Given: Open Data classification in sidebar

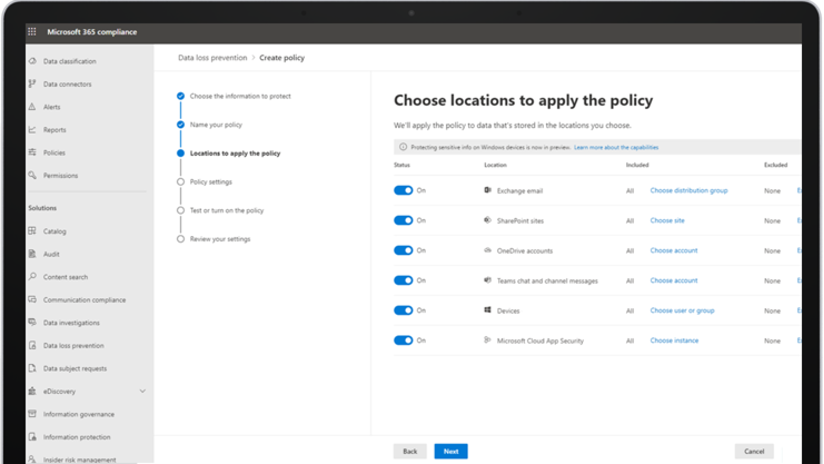Looking at the screenshot, I should [x=70, y=61].
